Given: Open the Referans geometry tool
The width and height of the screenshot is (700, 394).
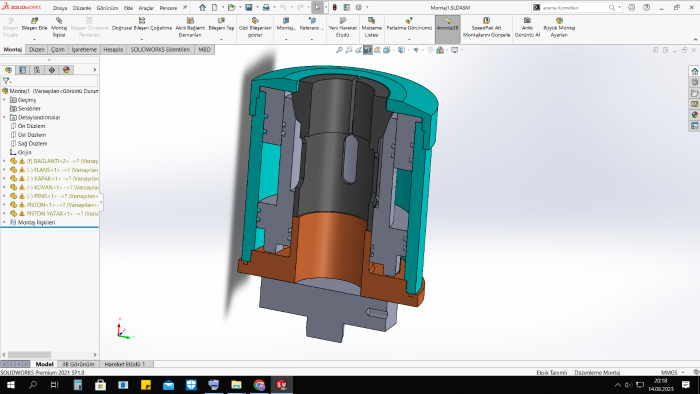Looking at the screenshot, I should pos(312,27).
